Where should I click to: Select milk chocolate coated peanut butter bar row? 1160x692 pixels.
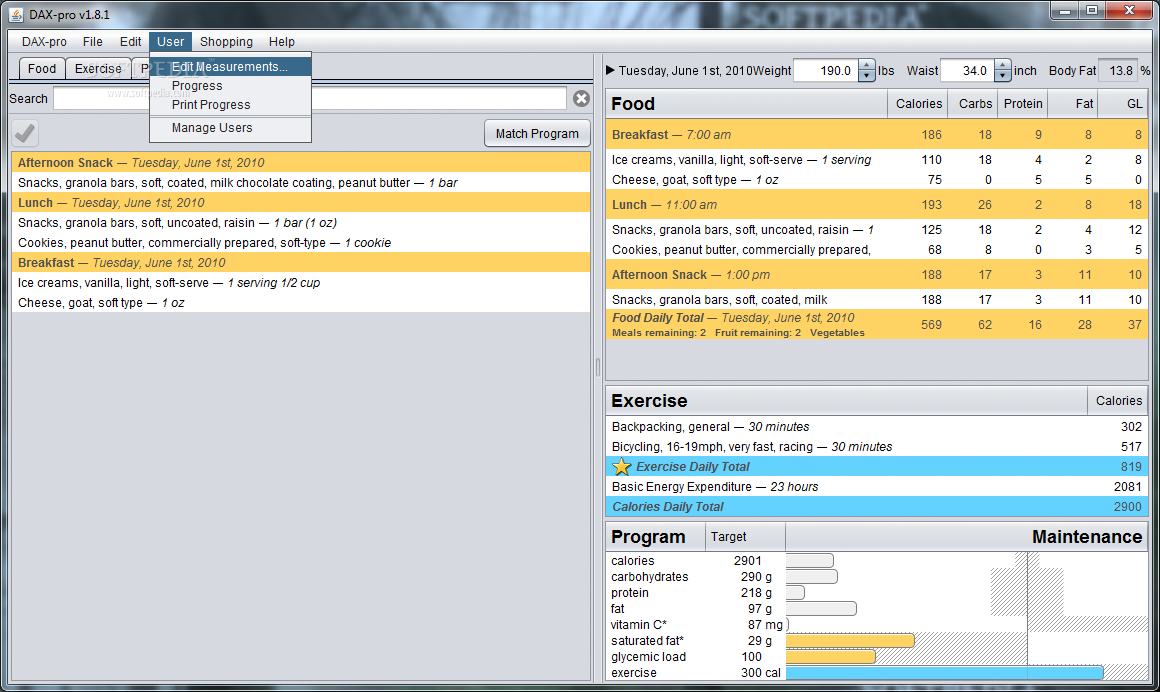[301, 183]
